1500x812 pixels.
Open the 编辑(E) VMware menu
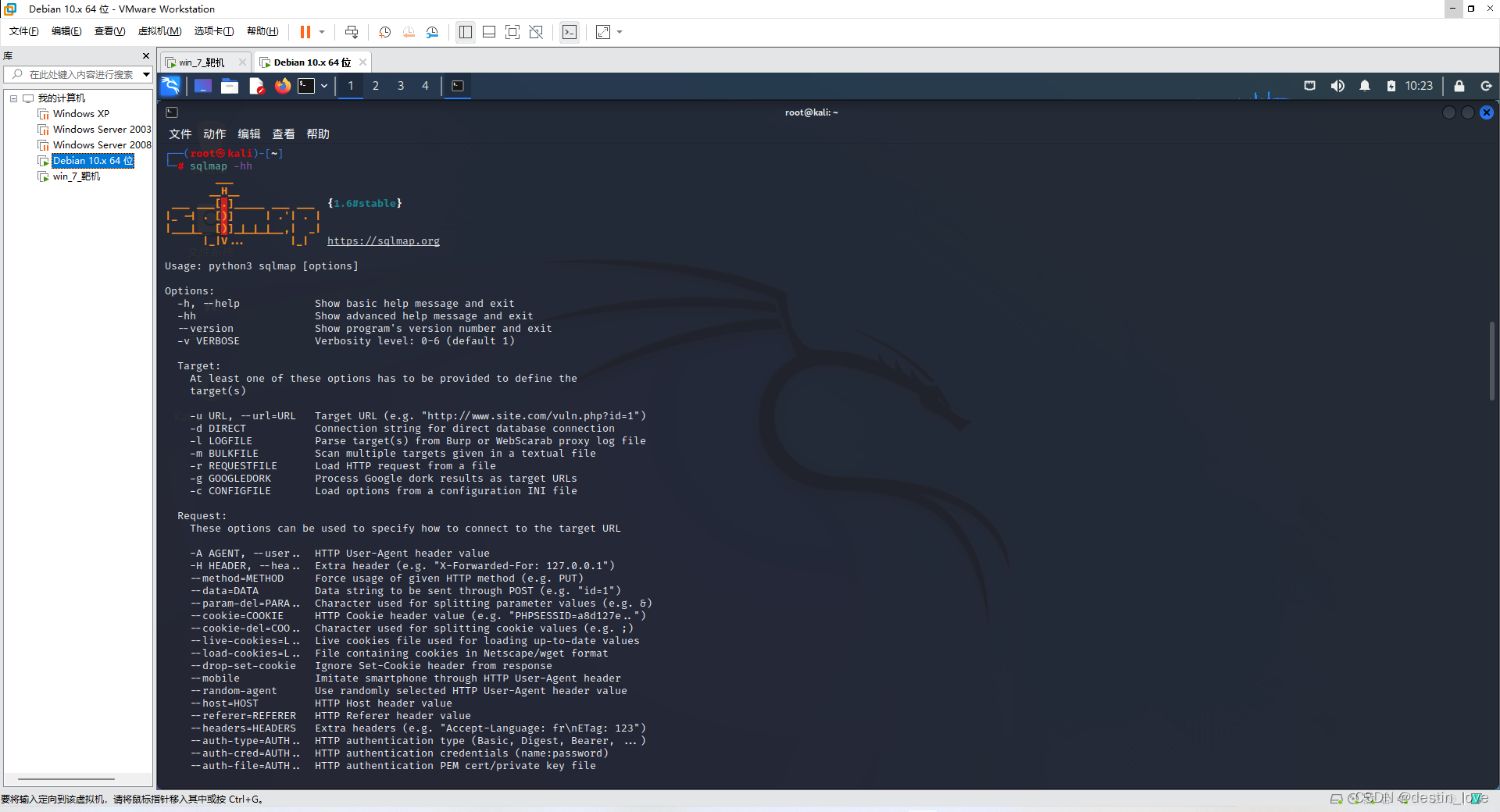66,31
